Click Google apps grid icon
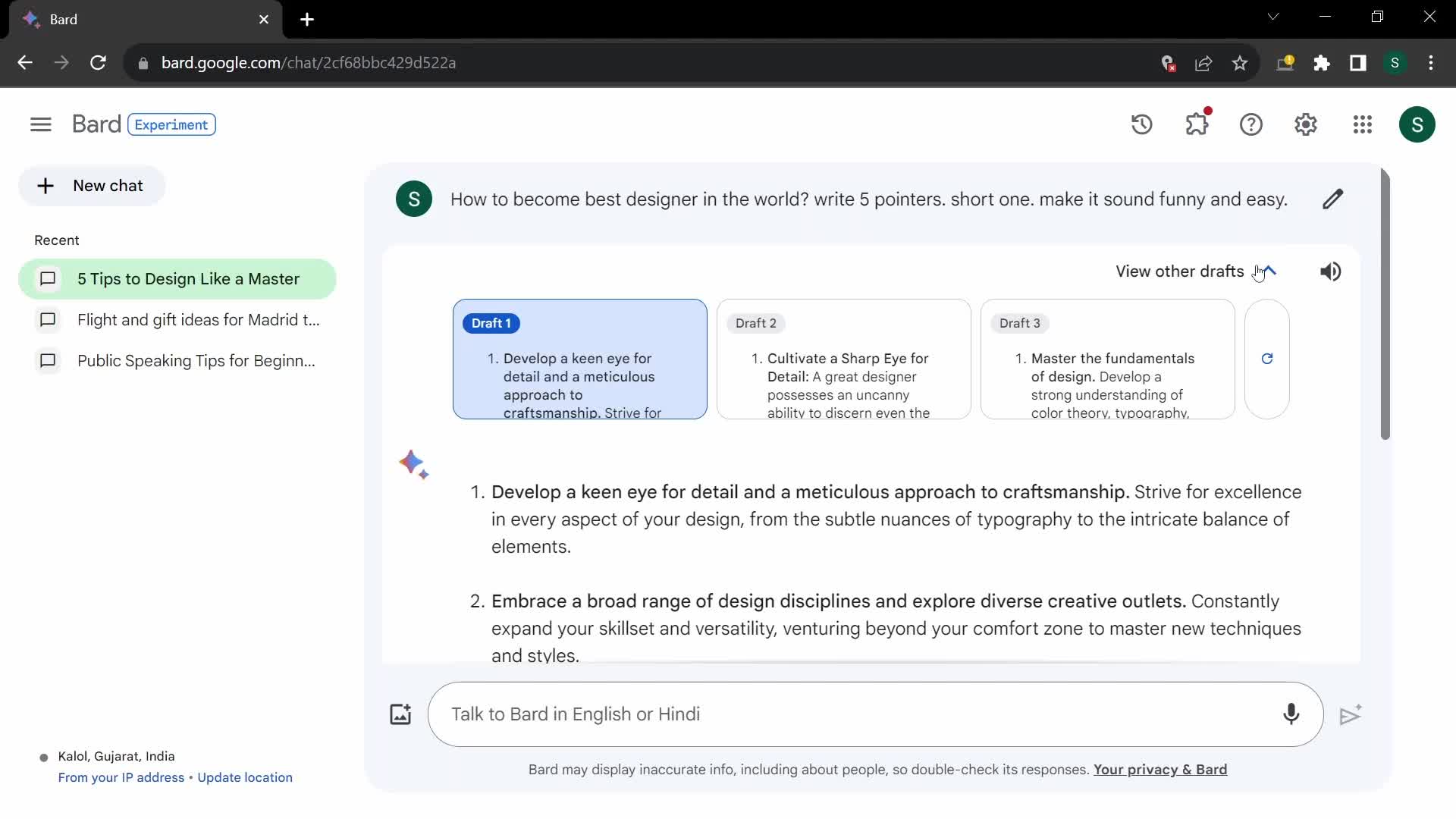The height and width of the screenshot is (819, 1456). tap(1361, 124)
